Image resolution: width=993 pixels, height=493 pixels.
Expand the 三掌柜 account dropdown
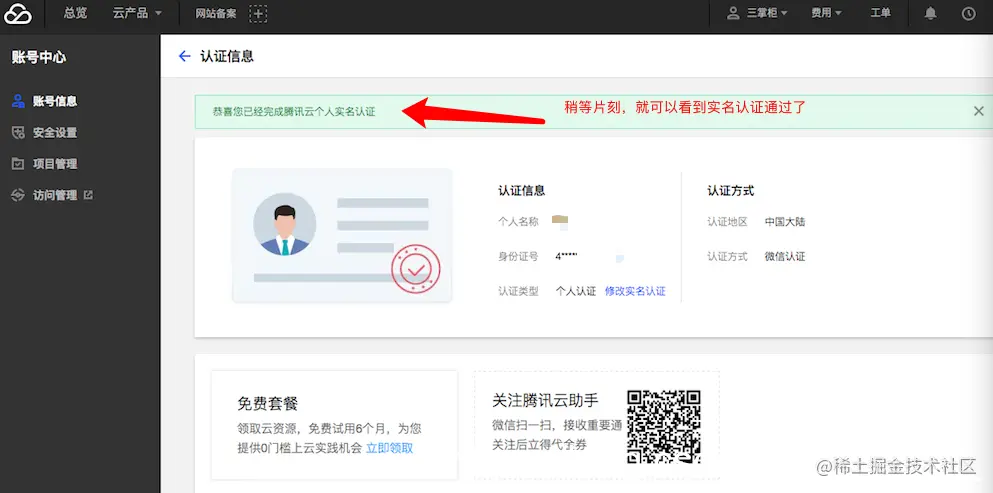pyautogui.click(x=766, y=13)
